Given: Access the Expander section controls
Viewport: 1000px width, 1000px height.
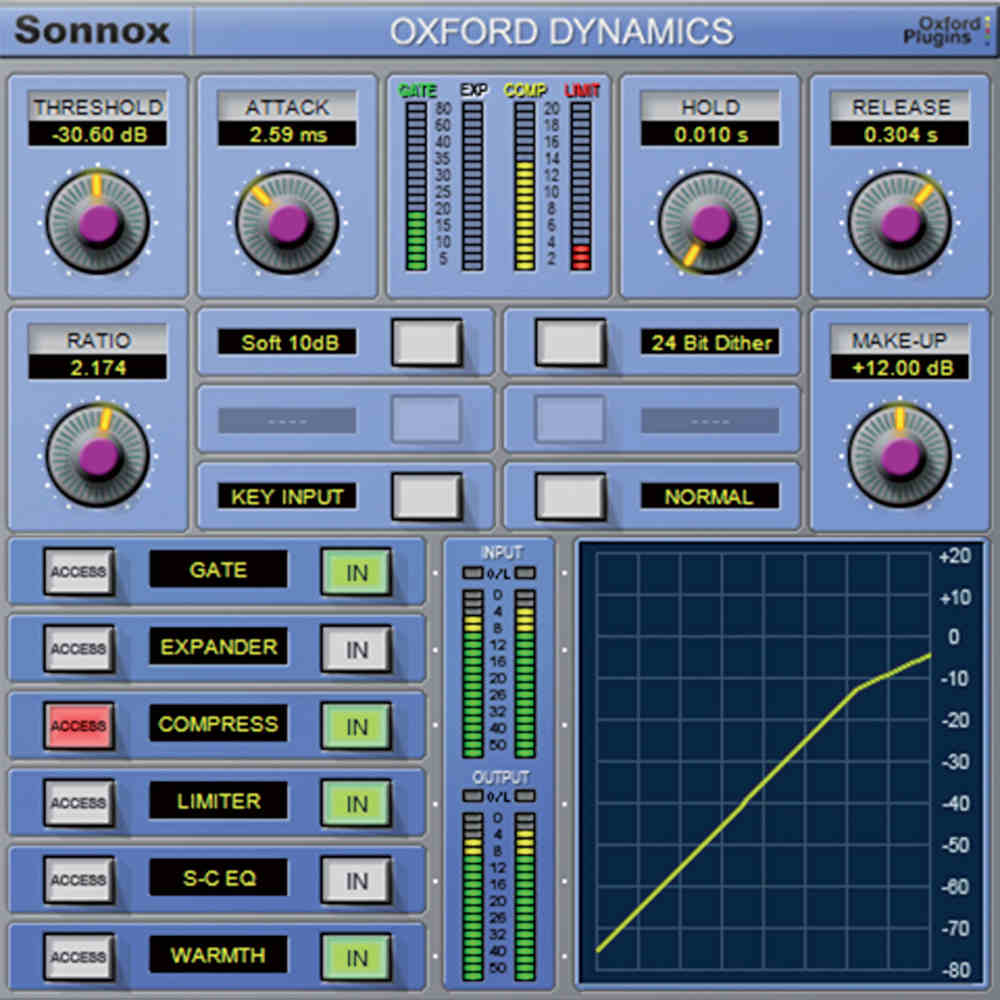Looking at the screenshot, I should point(79,648).
